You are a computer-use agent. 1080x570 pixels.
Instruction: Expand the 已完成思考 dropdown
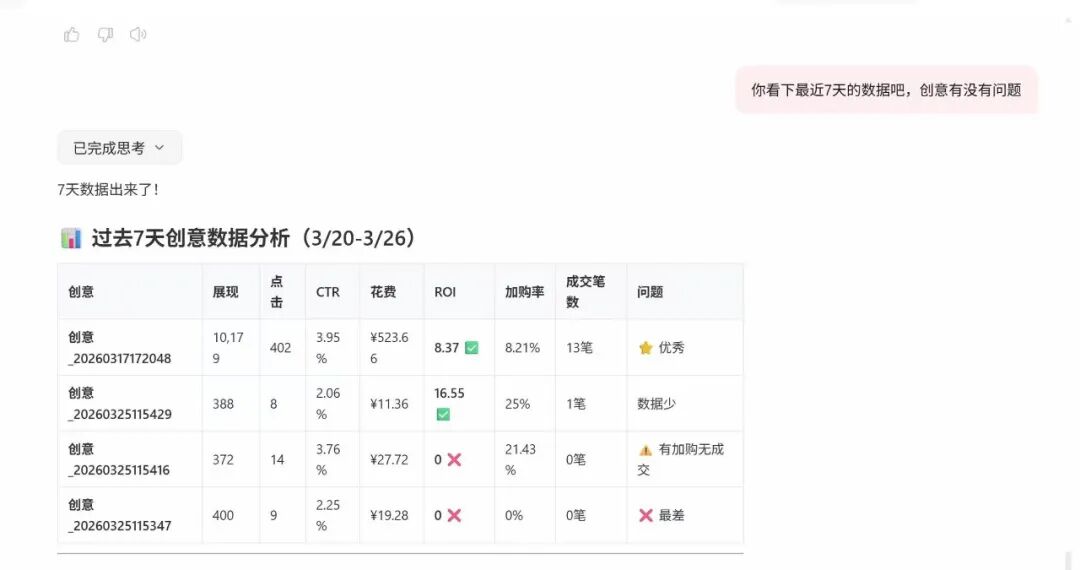click(119, 148)
